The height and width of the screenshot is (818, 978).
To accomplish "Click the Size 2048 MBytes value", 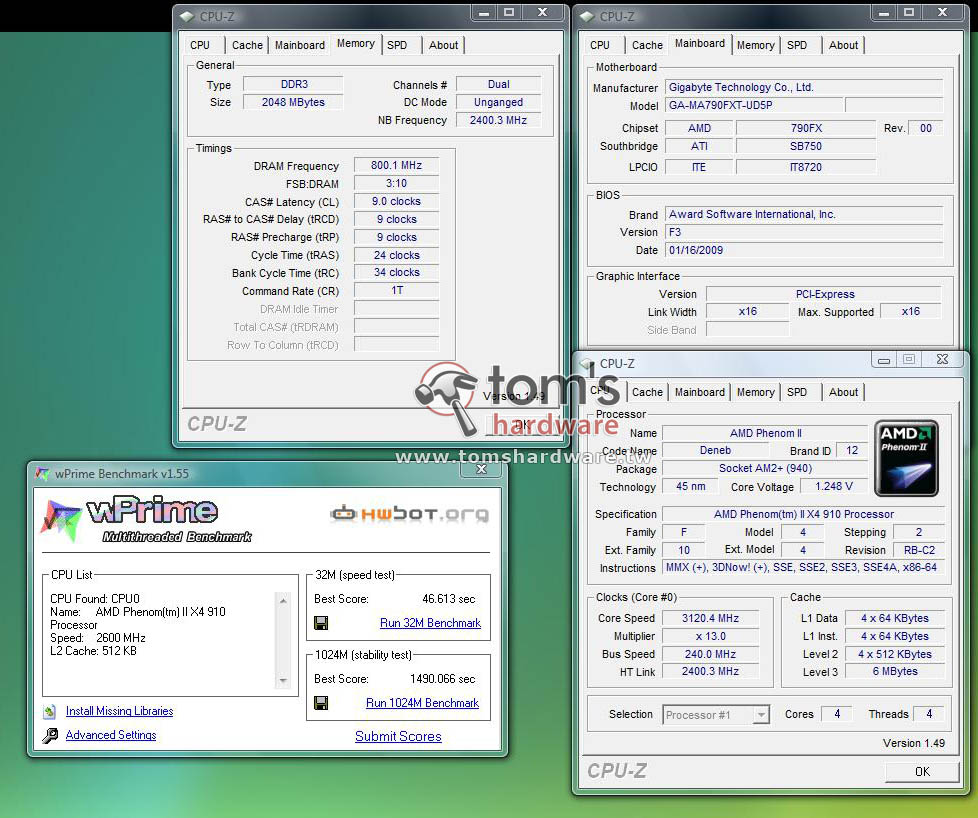I will pyautogui.click(x=293, y=102).
